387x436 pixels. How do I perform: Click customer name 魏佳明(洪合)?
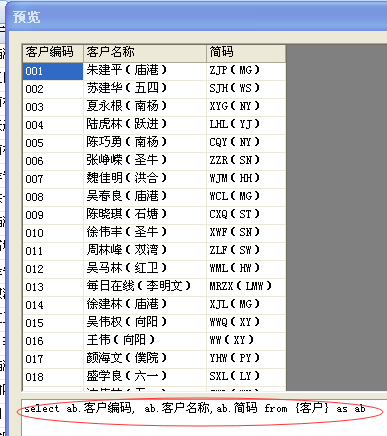(145, 179)
